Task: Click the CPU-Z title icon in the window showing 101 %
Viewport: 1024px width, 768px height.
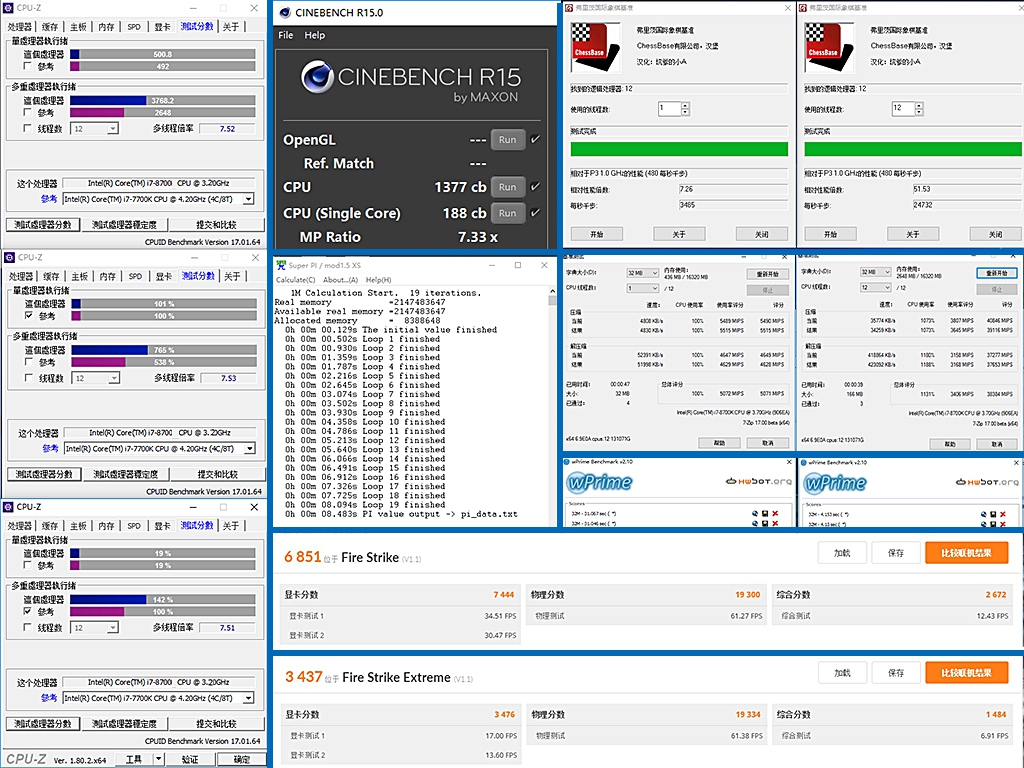Action: pyautogui.click(x=10, y=257)
